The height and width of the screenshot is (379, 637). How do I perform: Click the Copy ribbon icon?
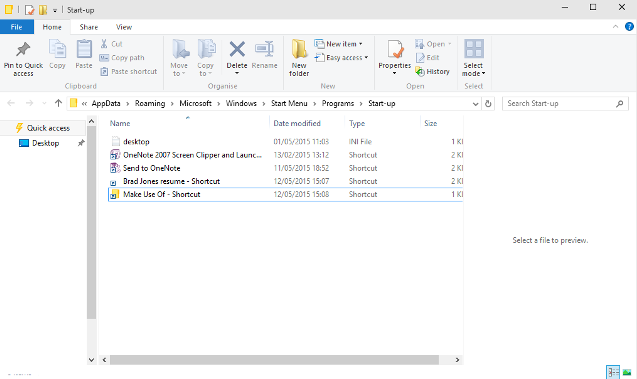point(57,50)
